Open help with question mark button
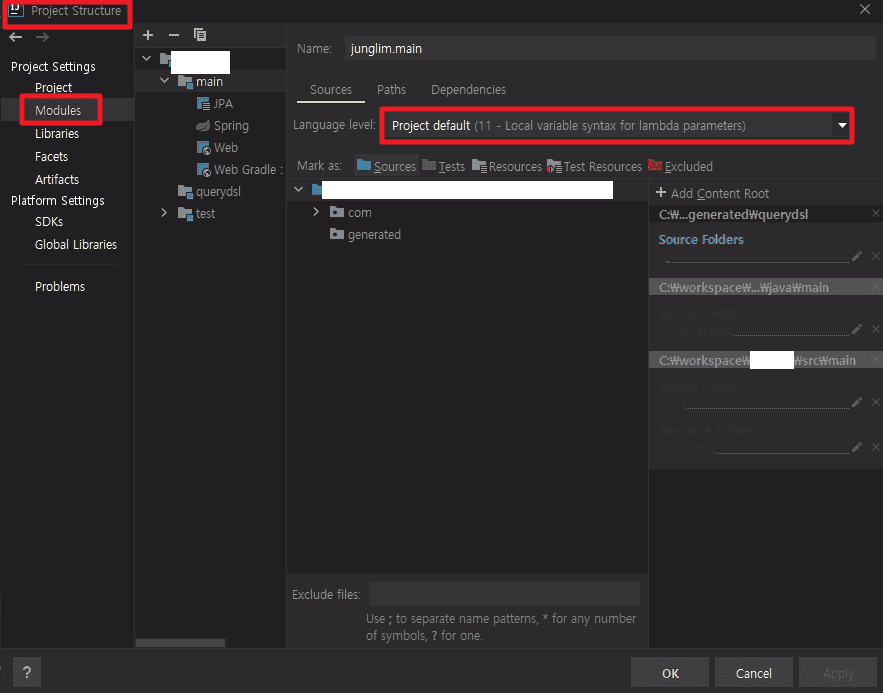The height and width of the screenshot is (693, 883). coord(26,672)
